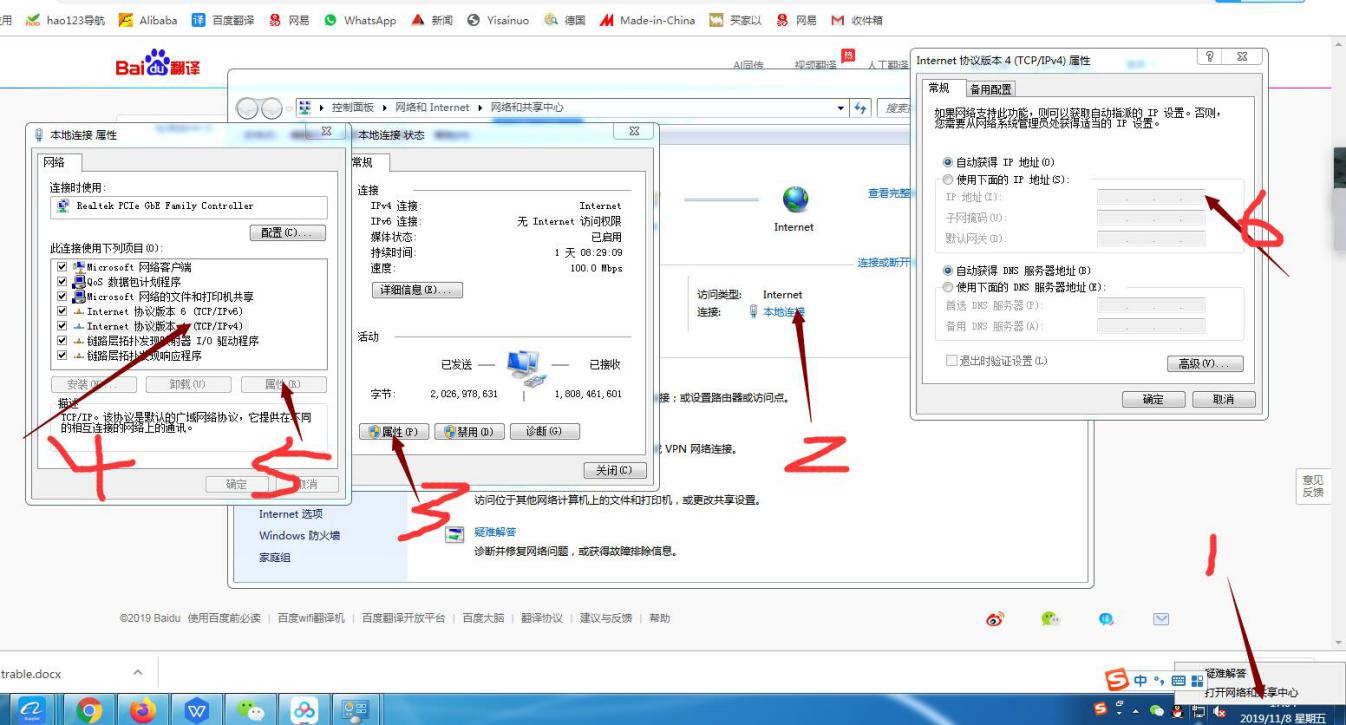Click the mail envelope icon in page footer

tap(1161, 619)
